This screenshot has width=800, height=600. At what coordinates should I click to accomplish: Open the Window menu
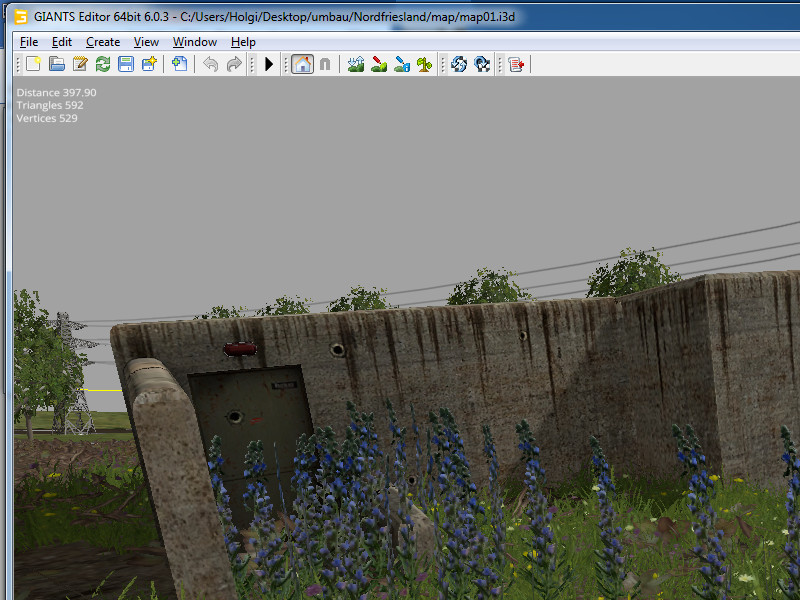coord(195,42)
